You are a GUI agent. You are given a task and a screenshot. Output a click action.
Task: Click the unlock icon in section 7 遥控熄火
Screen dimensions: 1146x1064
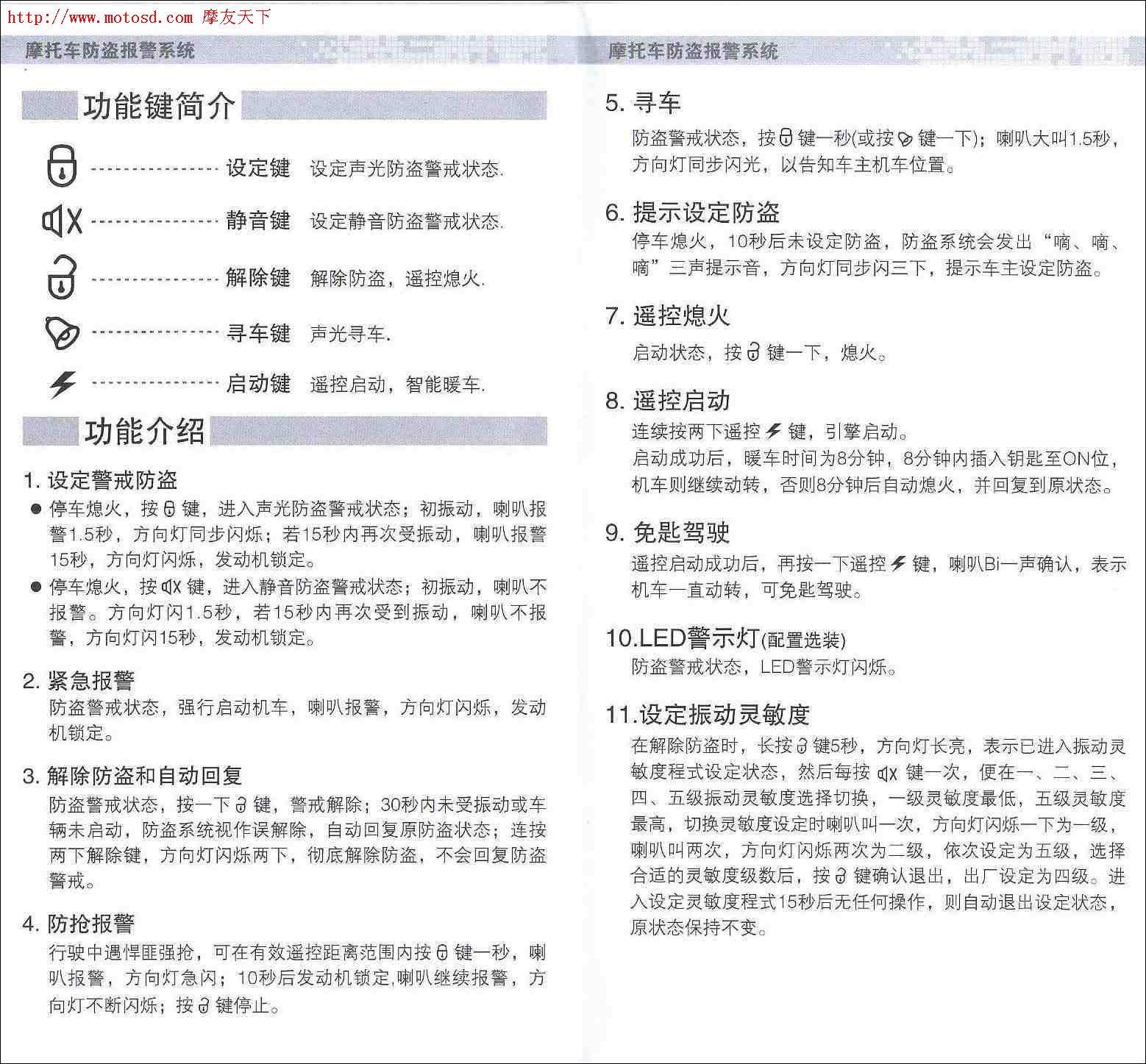point(753,353)
